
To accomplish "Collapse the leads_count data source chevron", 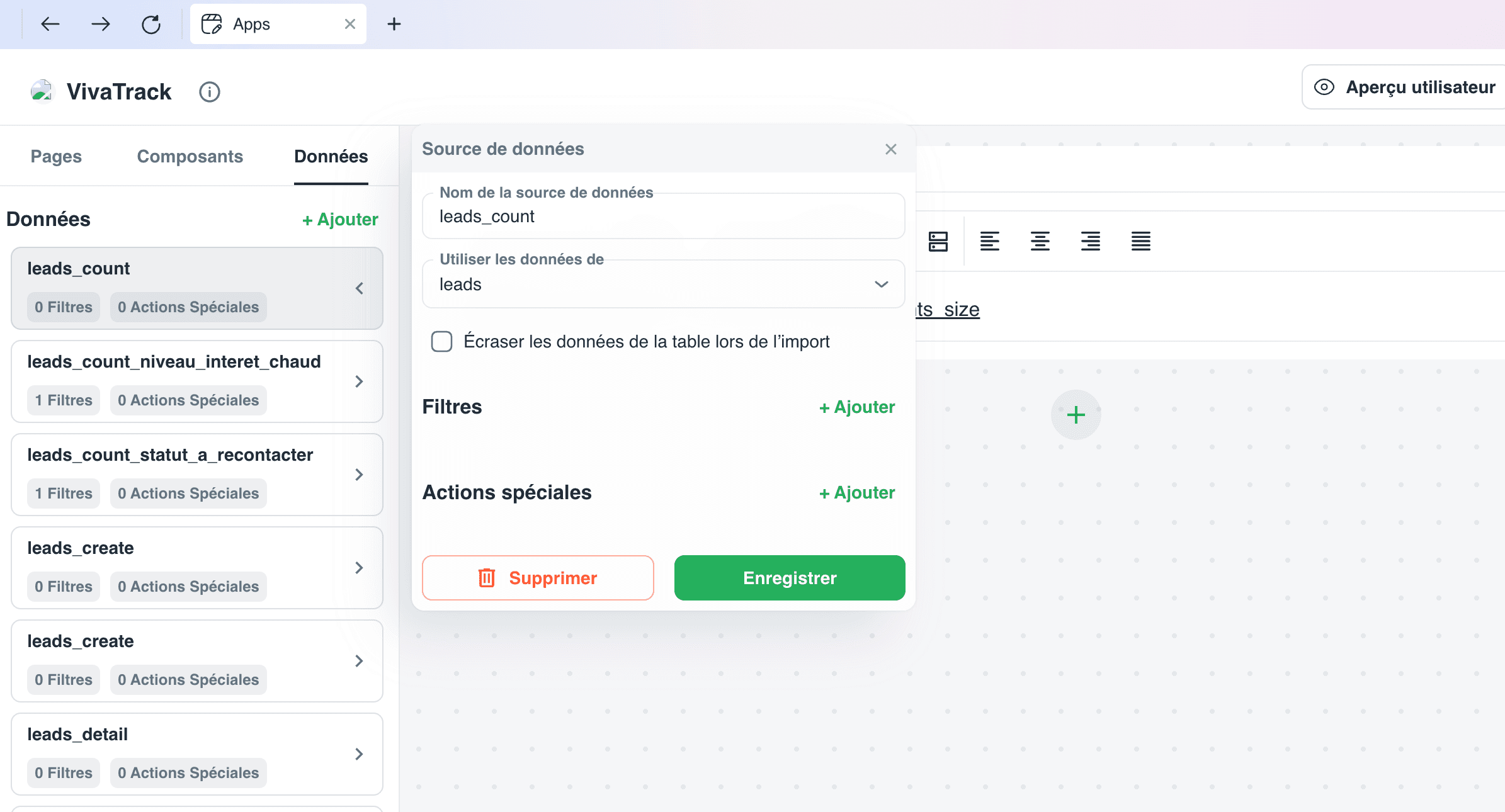I will 360,288.
